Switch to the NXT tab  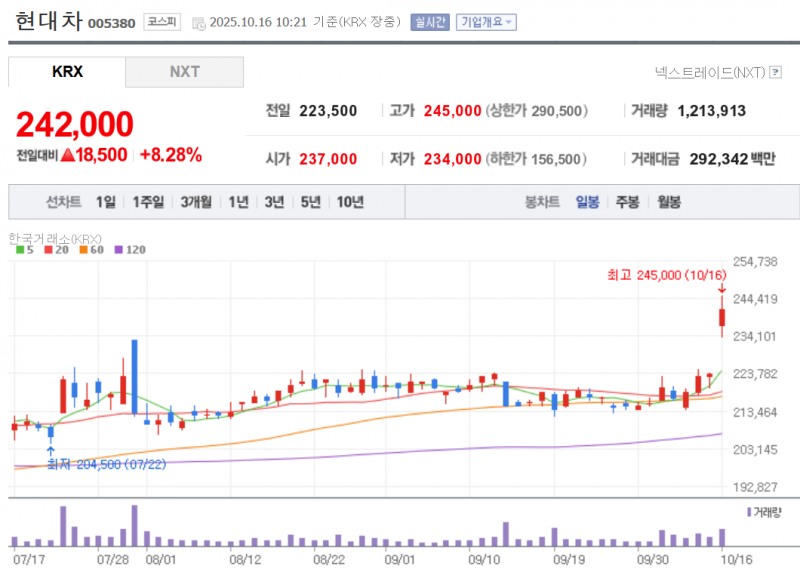[x=184, y=72]
